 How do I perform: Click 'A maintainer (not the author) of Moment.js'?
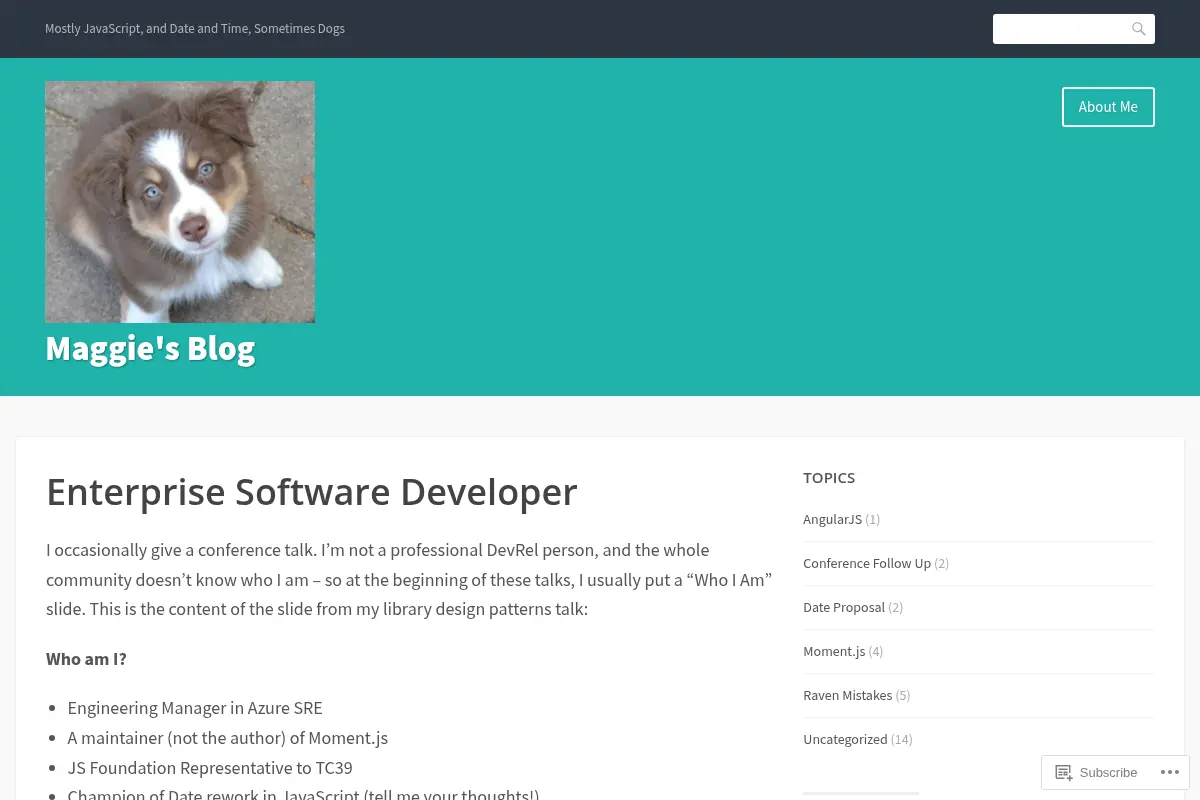pos(228,738)
